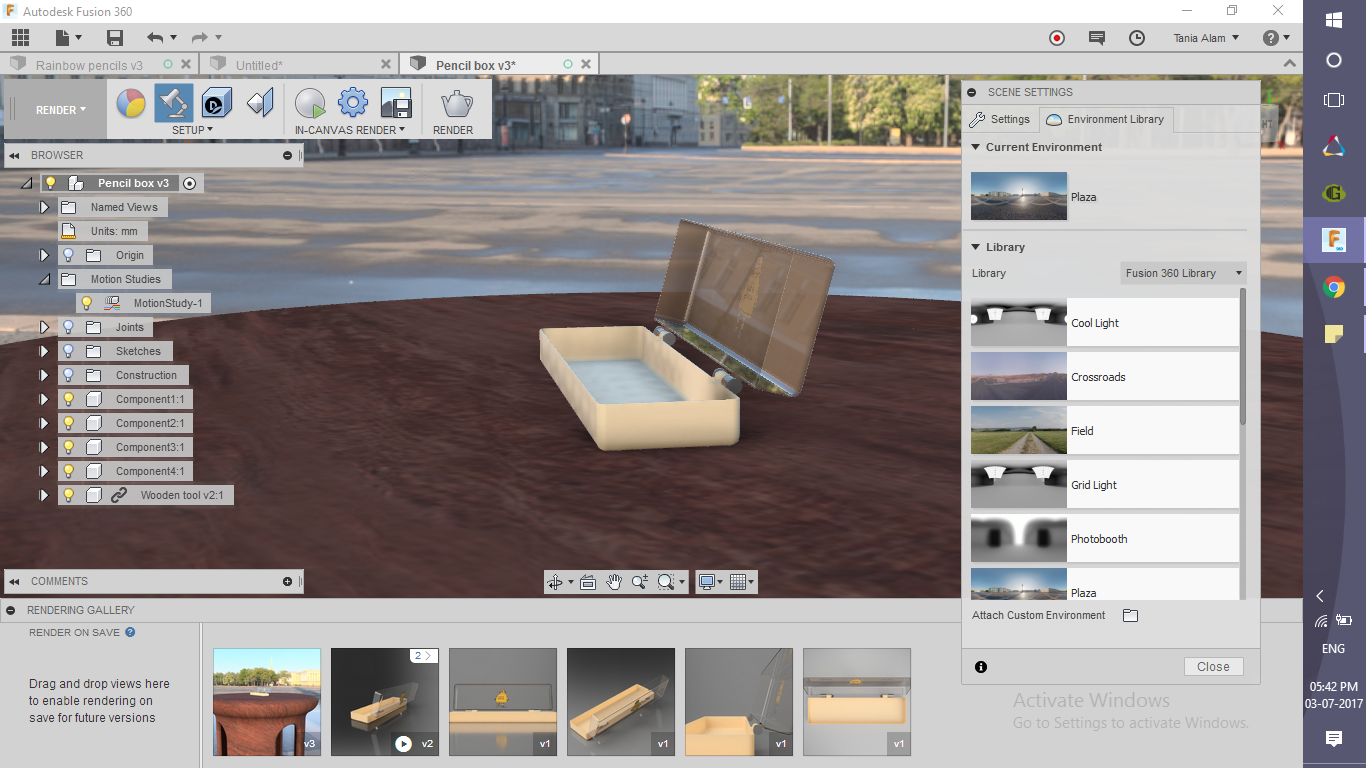Launch the Render teapot icon

point(457,103)
